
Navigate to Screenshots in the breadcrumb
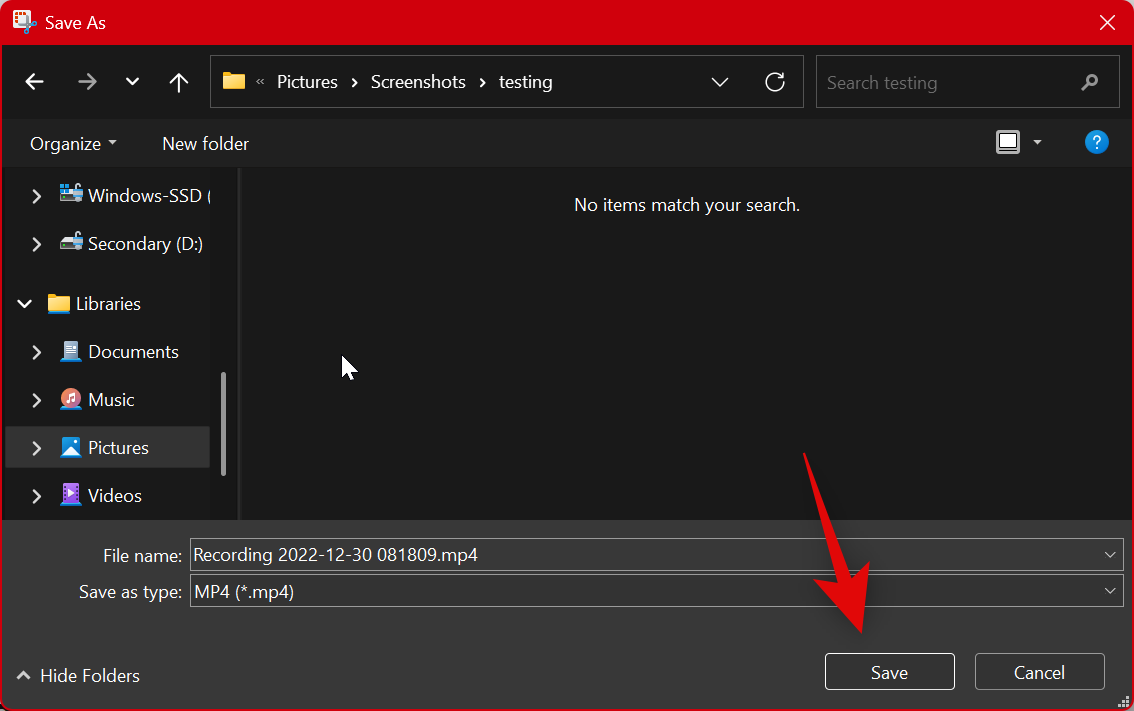pyautogui.click(x=418, y=82)
